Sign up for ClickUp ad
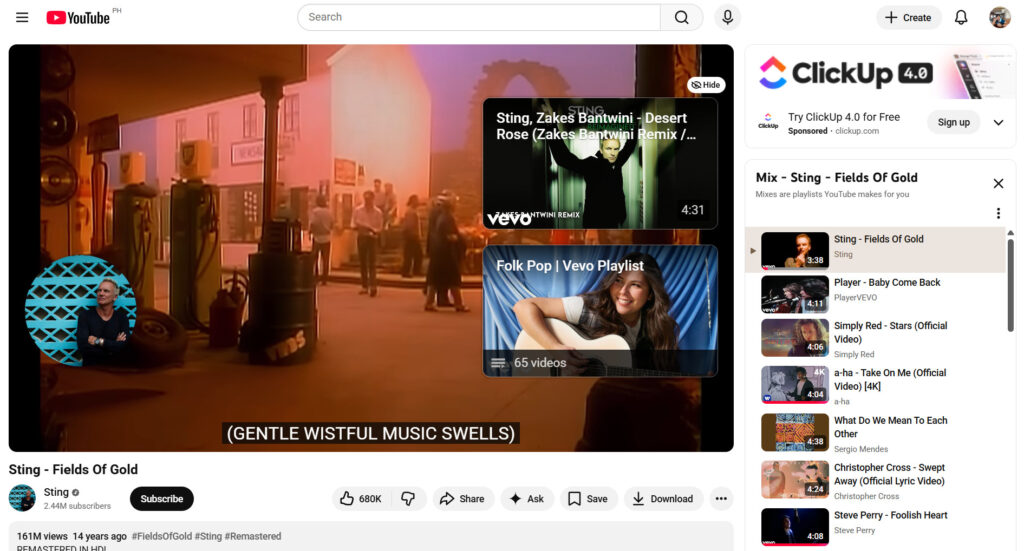The image size is (1024, 551). (953, 122)
